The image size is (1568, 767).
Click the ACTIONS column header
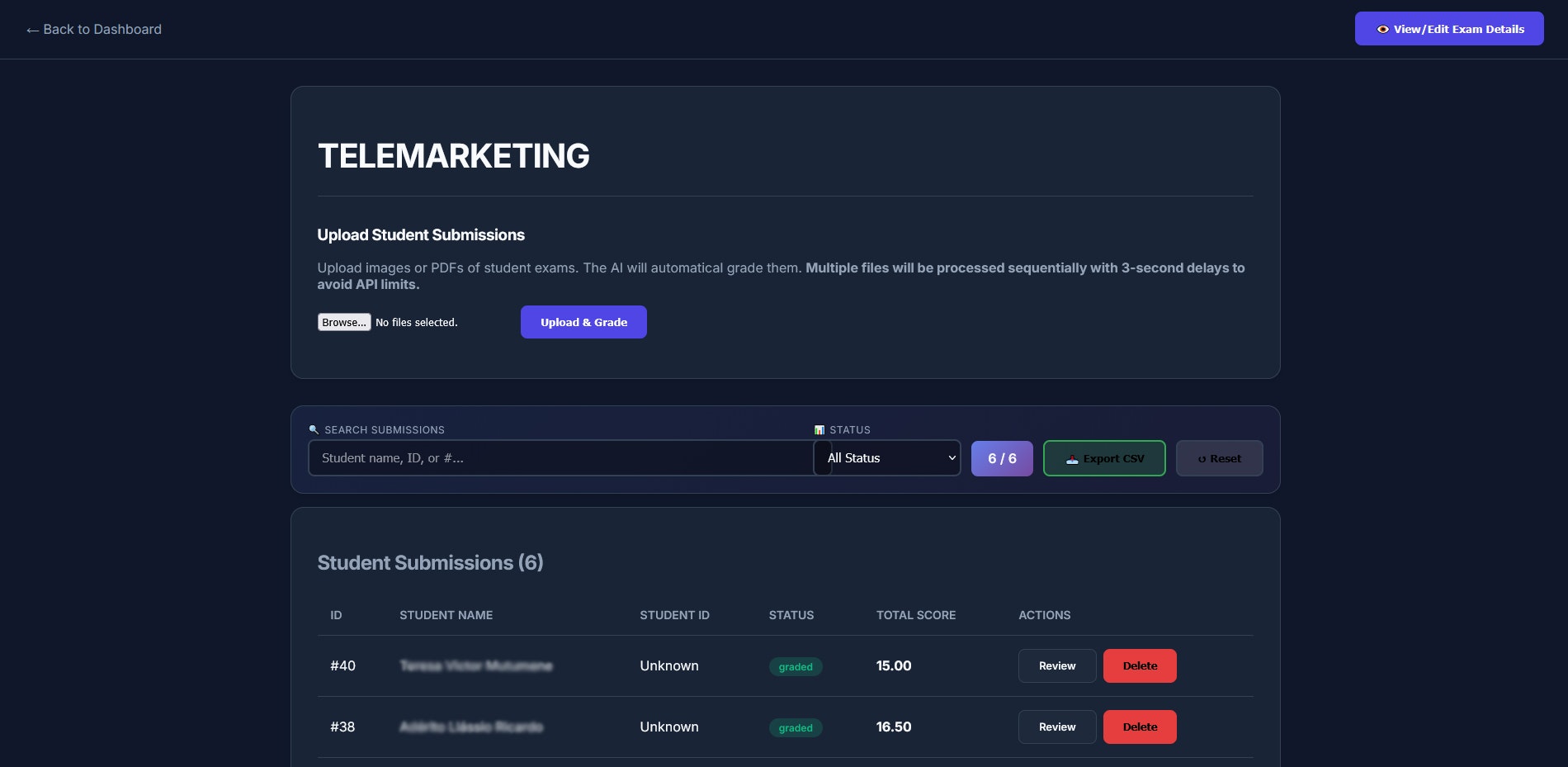(x=1044, y=615)
